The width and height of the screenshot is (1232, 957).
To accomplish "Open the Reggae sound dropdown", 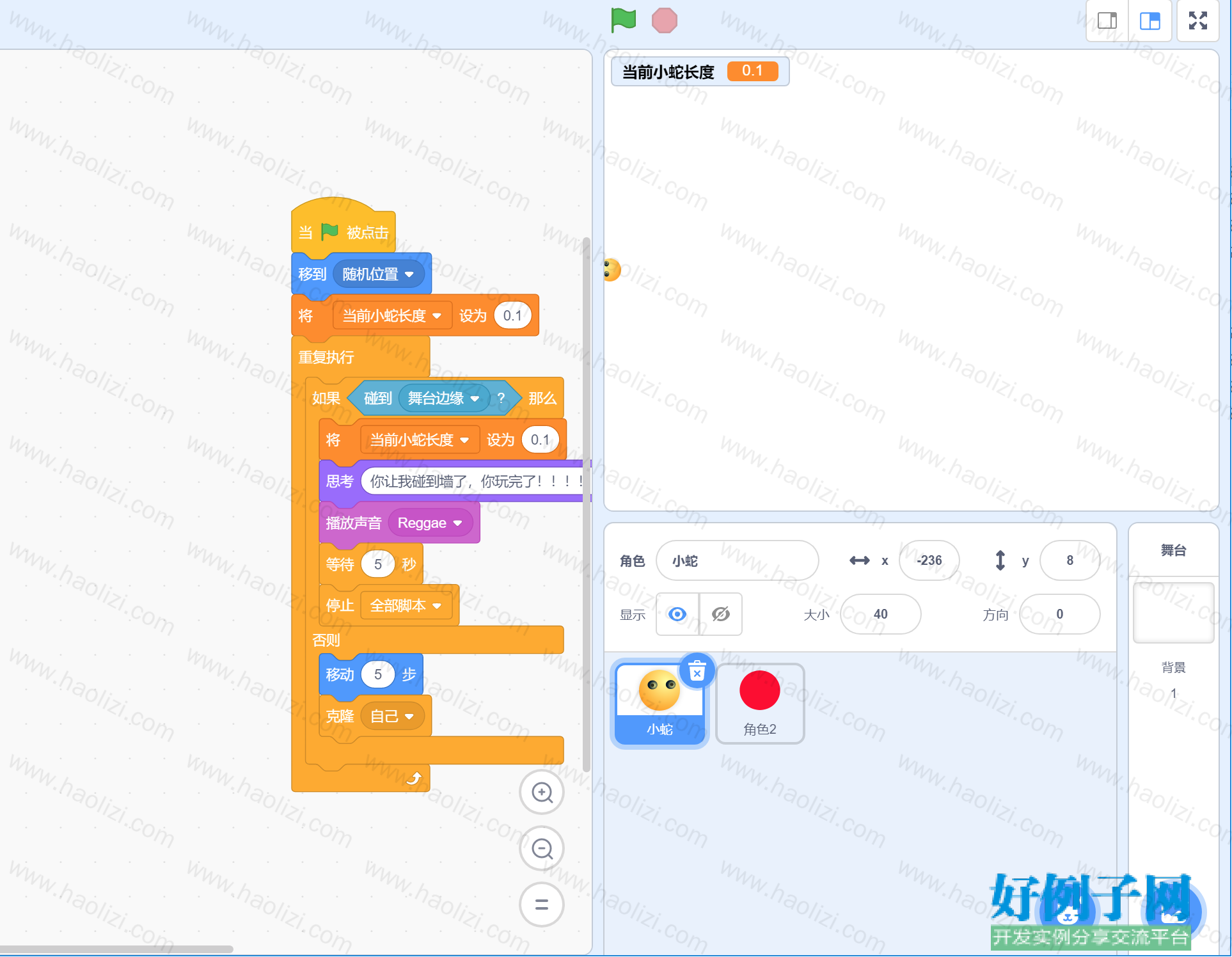I will click(430, 523).
